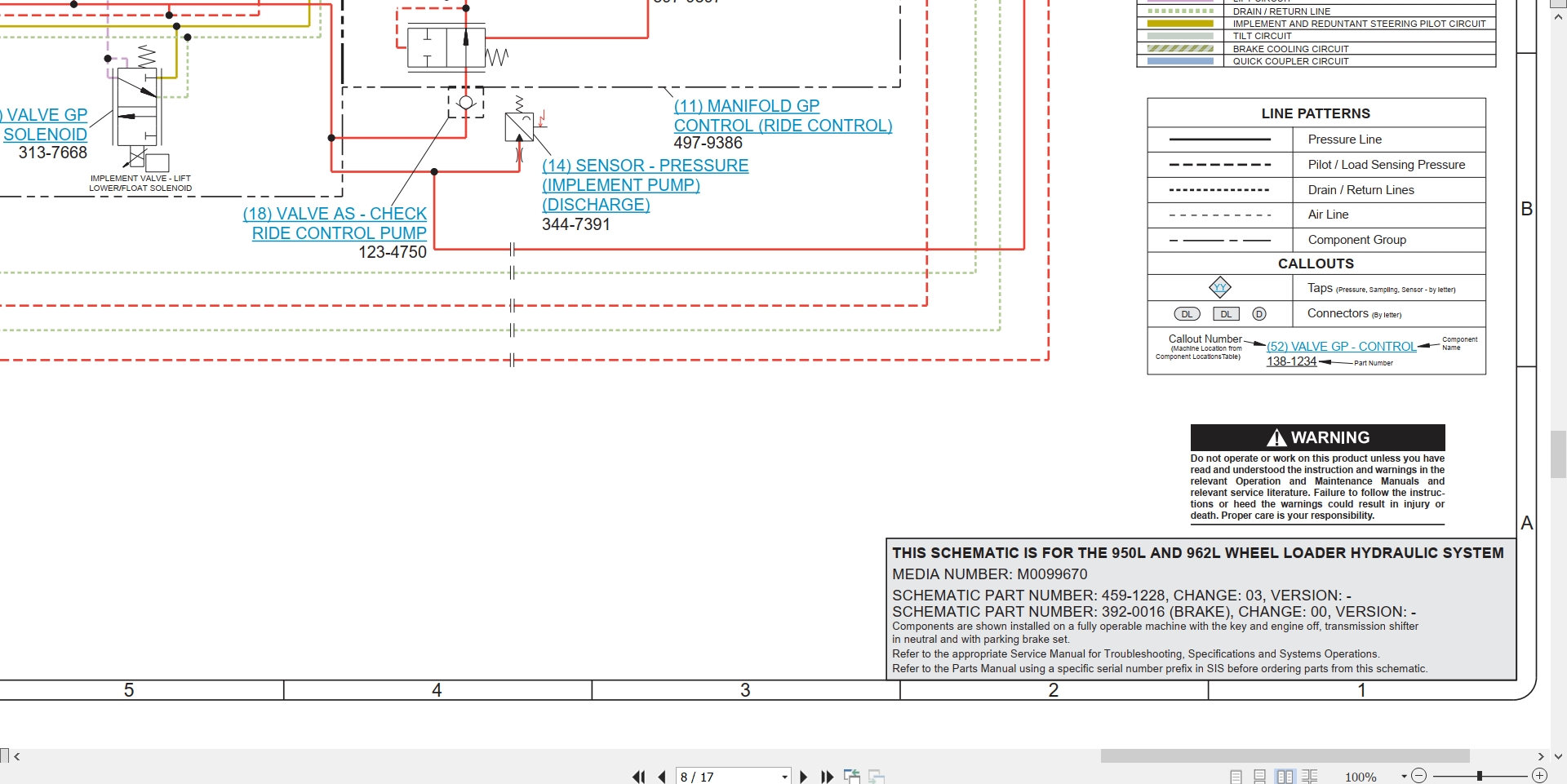
Task: Click the zoom slider handle
Action: [x=1479, y=776]
